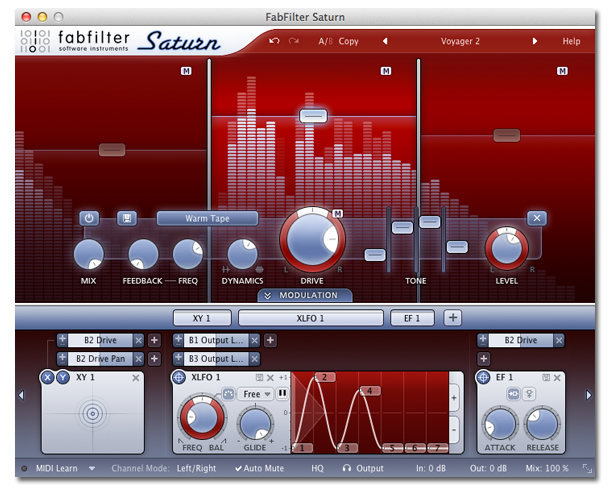
Task: Click the XLFO step pause button
Action: point(282,394)
